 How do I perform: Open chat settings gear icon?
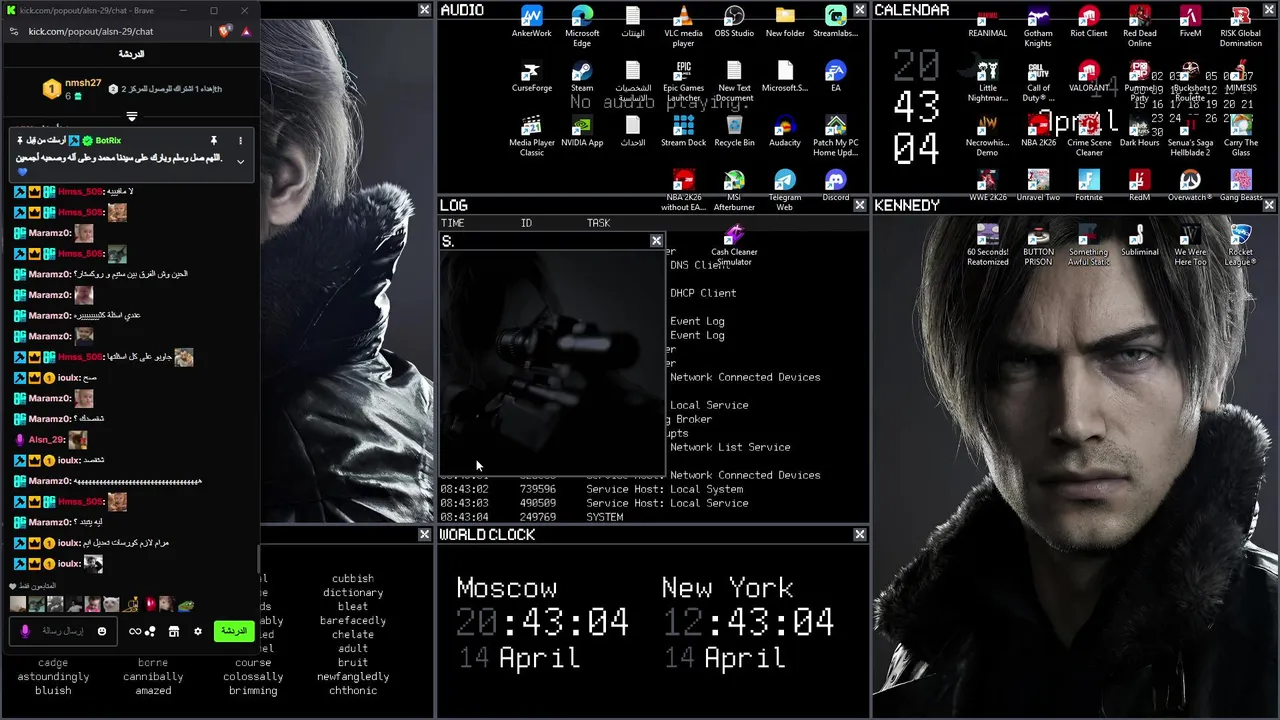[197, 631]
